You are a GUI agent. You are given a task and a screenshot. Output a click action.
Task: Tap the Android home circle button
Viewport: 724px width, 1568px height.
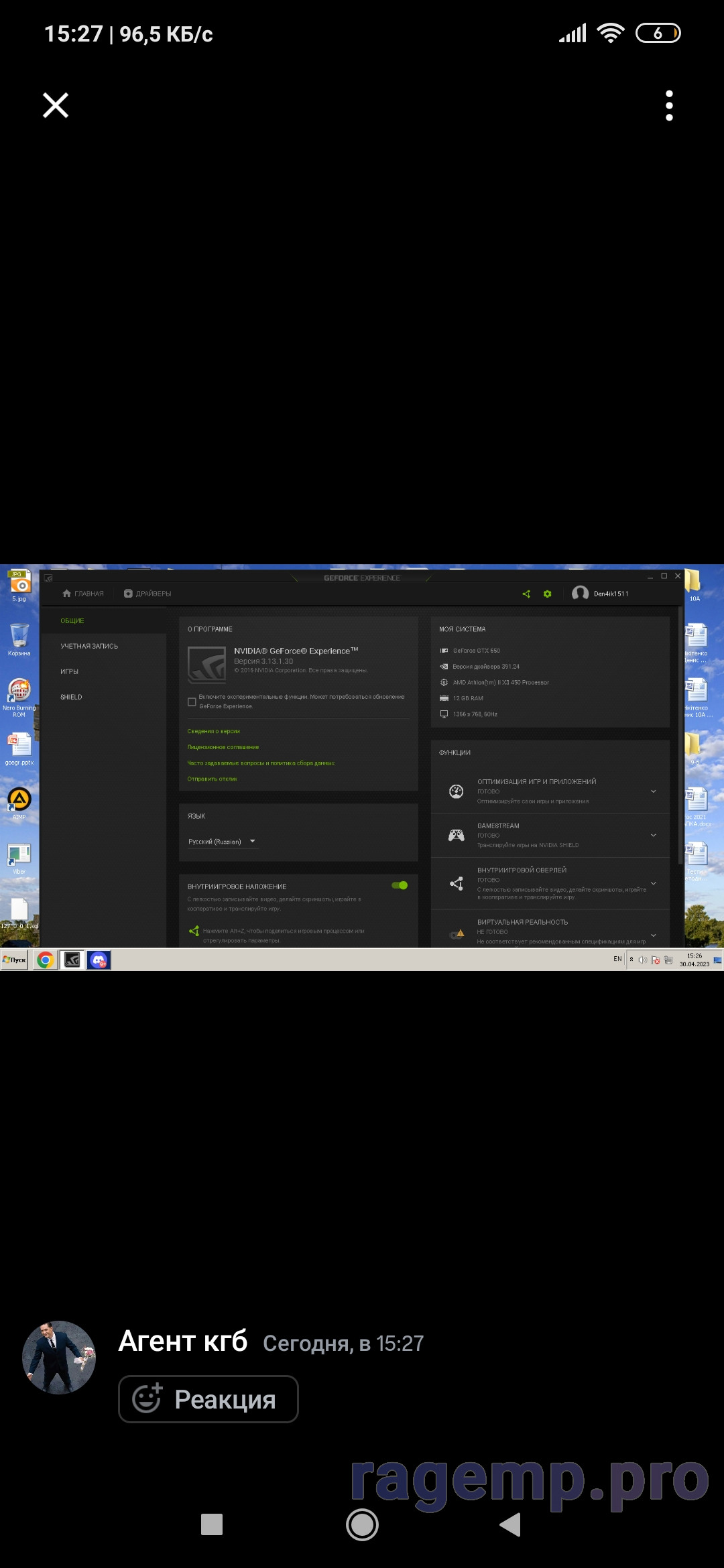362,1524
